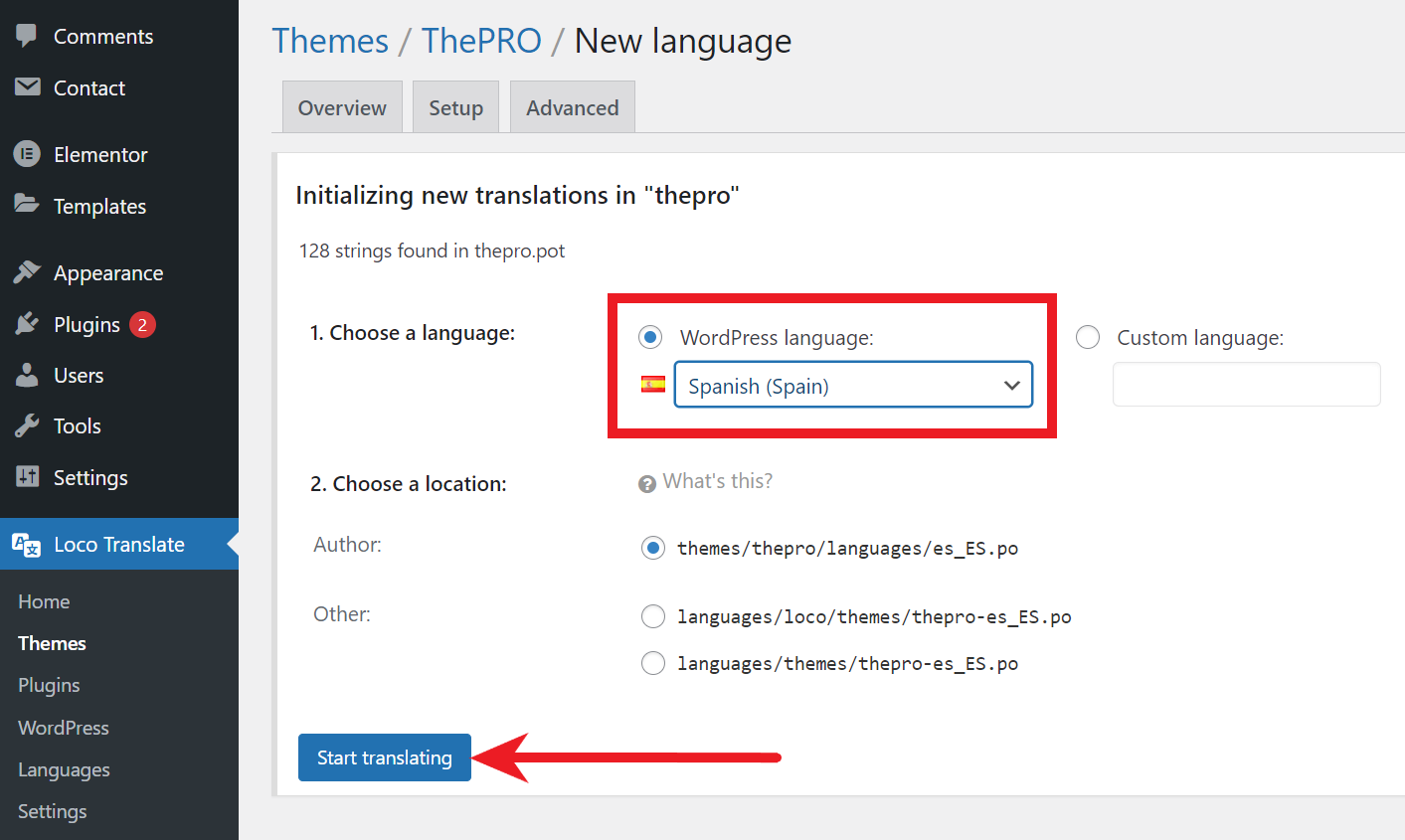Viewport: 1405px width, 840px height.
Task: Go to Loco Translate Plugins submenu
Action: coord(49,685)
